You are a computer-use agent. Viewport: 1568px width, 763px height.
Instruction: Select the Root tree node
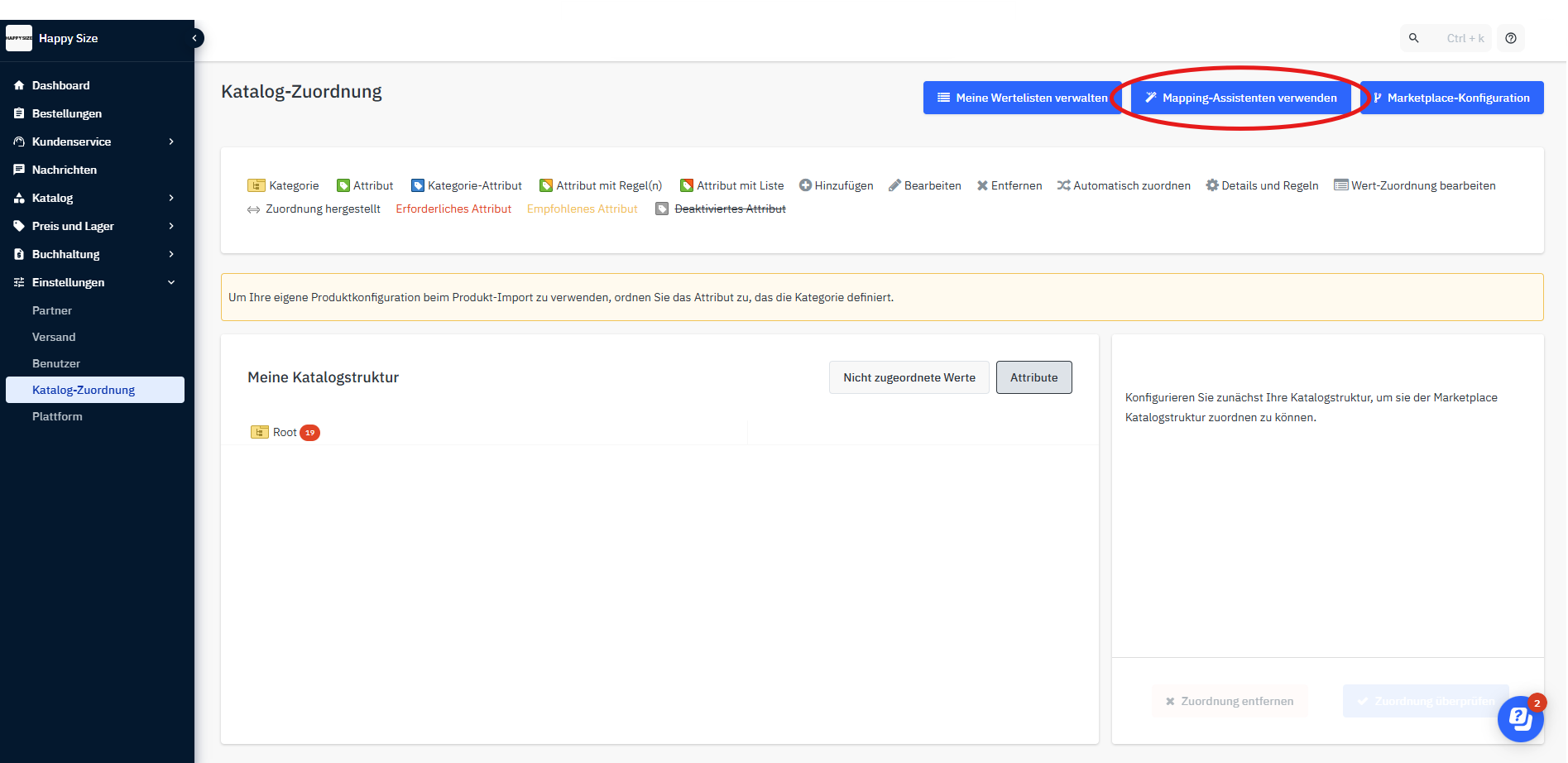(x=285, y=432)
